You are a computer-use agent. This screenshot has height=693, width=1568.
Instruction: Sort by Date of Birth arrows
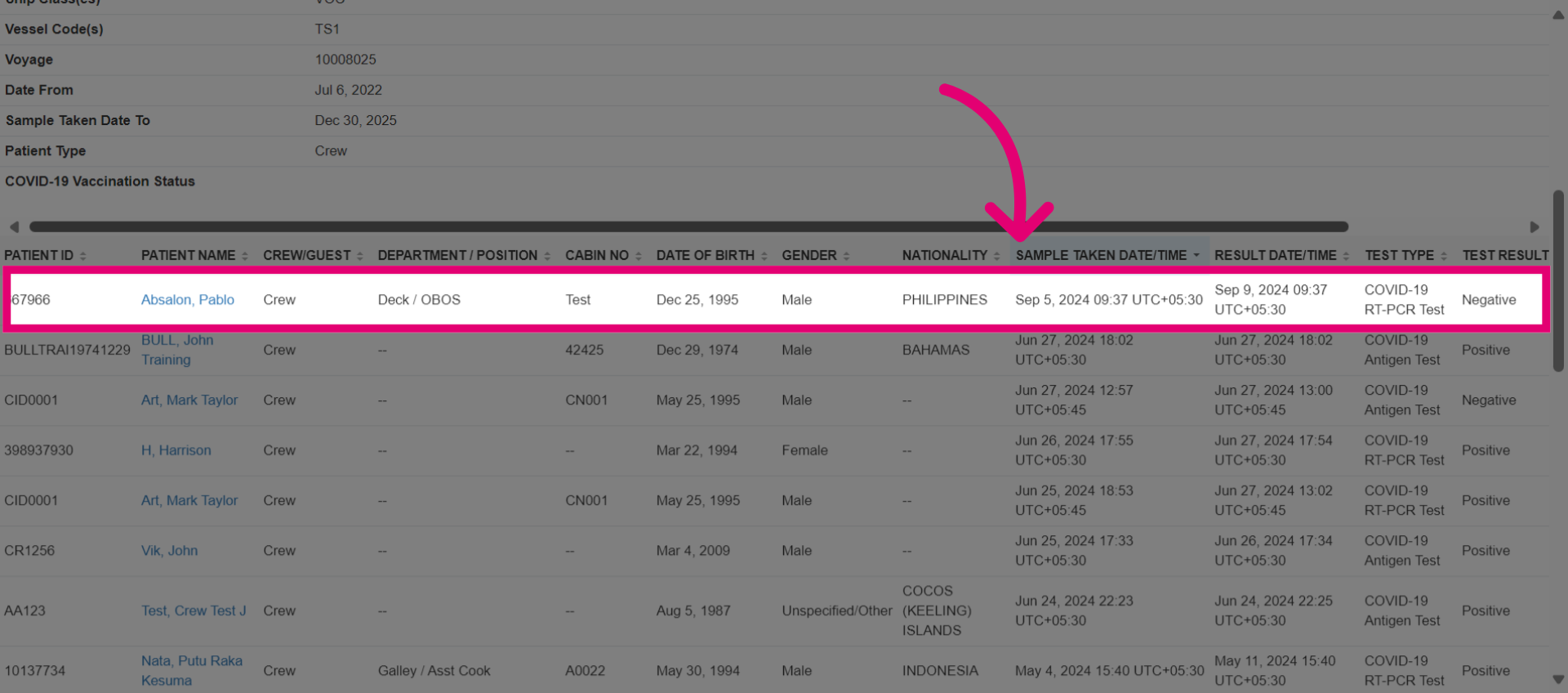[764, 256]
